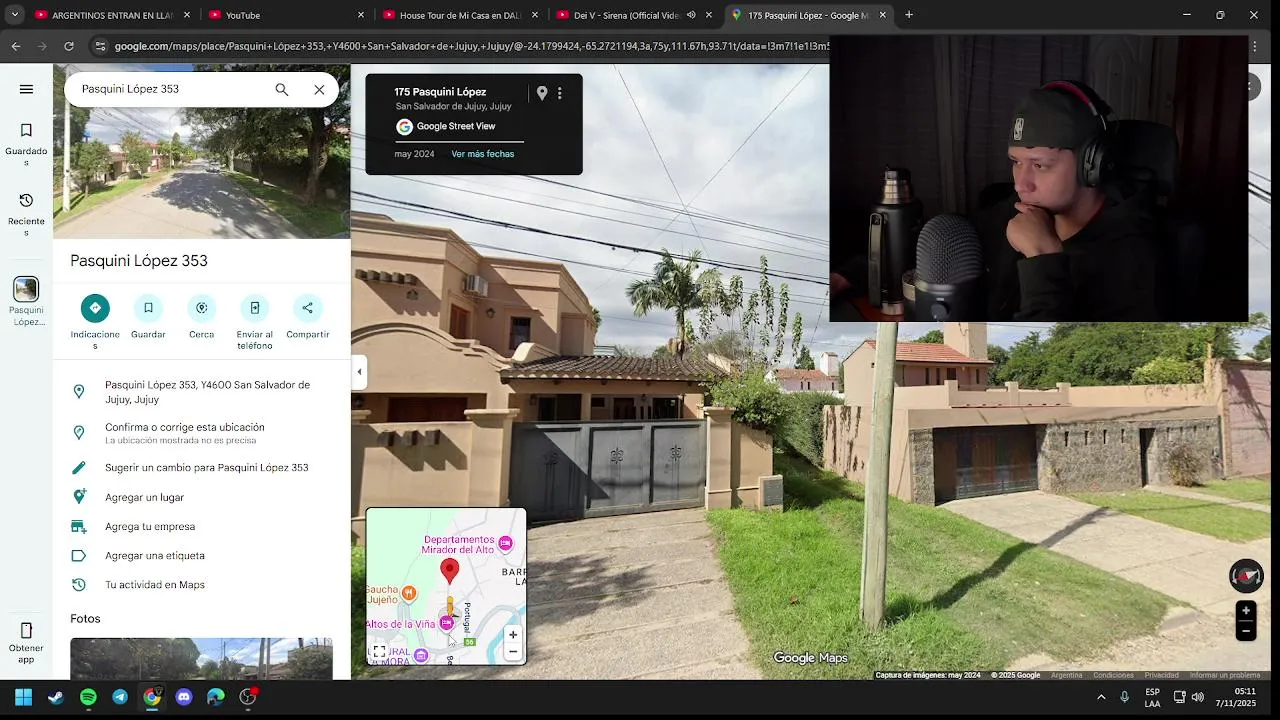Image resolution: width=1280 pixels, height=720 pixels.
Task: Click Agregar una etiqueta
Action: 202,555
